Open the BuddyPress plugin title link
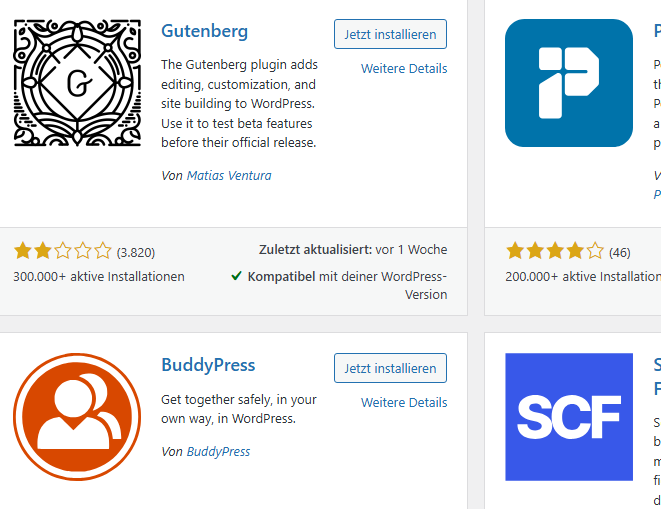The image size is (661, 509). point(208,365)
